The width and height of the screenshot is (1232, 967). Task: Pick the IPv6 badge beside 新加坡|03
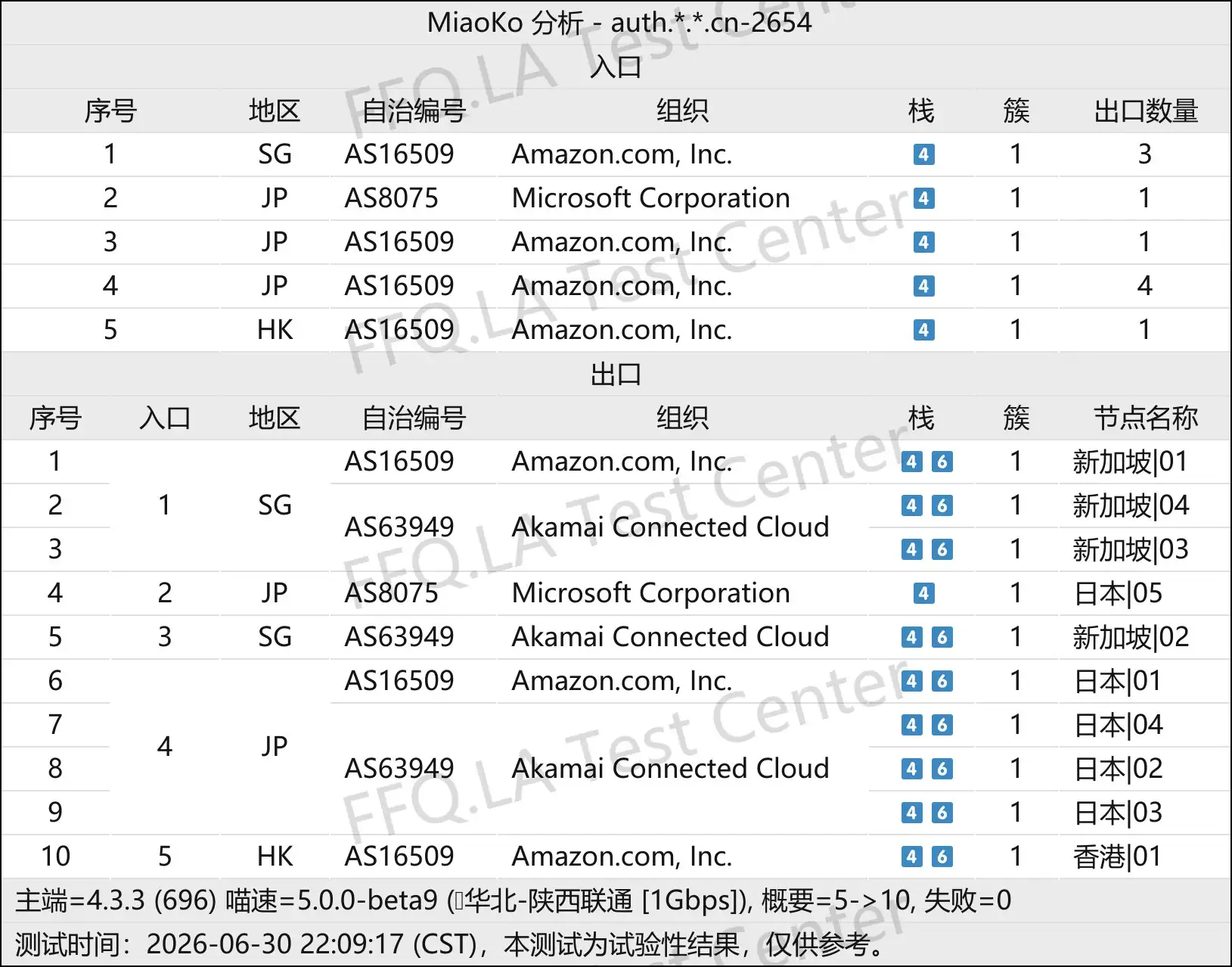pos(942,549)
